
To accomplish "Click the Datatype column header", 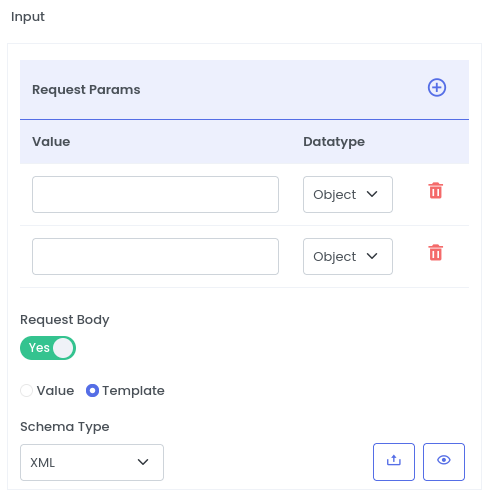I will 334,142.
